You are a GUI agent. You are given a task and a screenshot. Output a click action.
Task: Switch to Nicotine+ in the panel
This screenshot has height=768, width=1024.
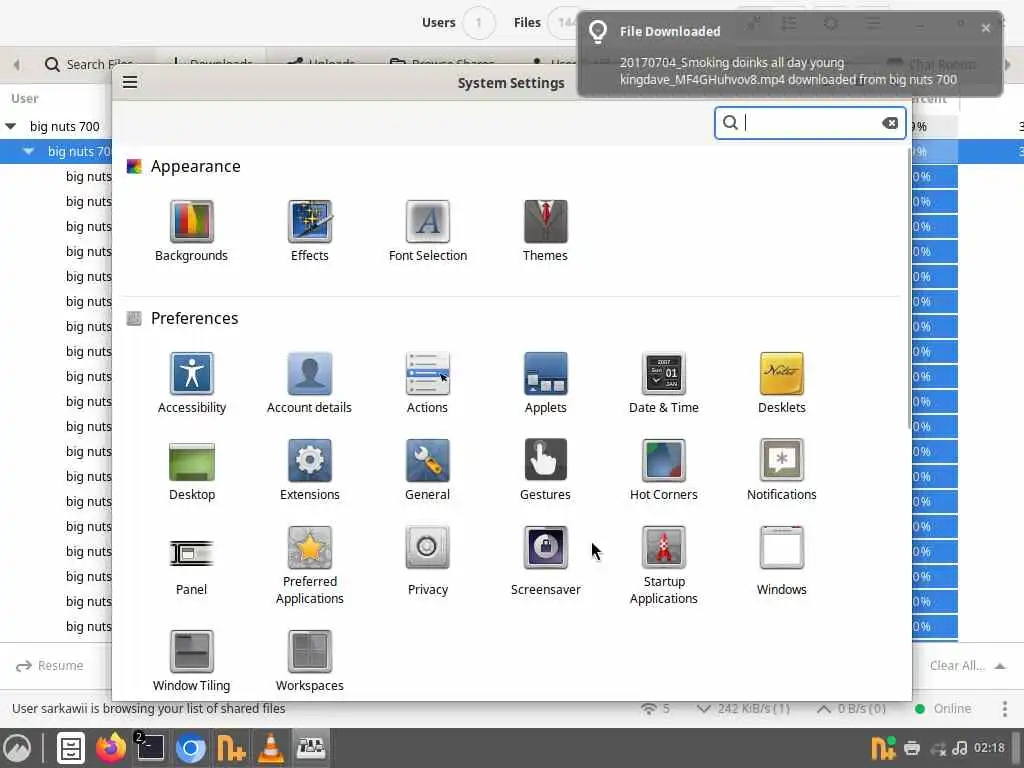[231, 748]
